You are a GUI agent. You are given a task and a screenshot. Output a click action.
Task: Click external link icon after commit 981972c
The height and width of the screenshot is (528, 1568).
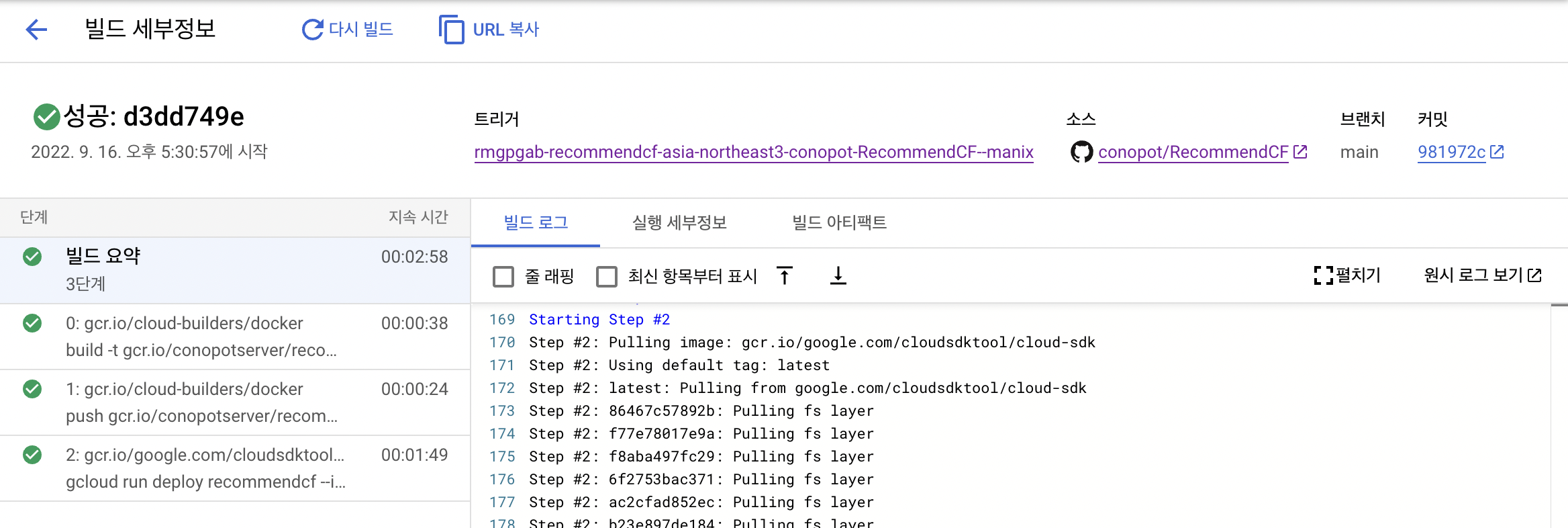click(1497, 152)
